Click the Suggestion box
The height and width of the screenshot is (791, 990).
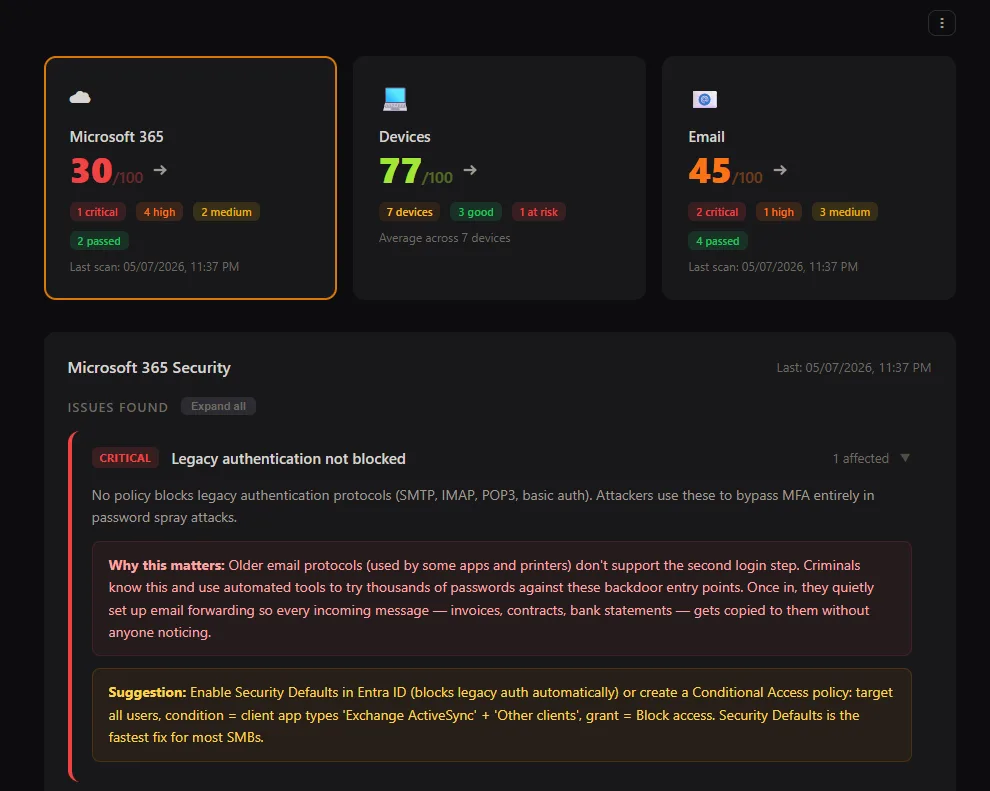(x=501, y=715)
